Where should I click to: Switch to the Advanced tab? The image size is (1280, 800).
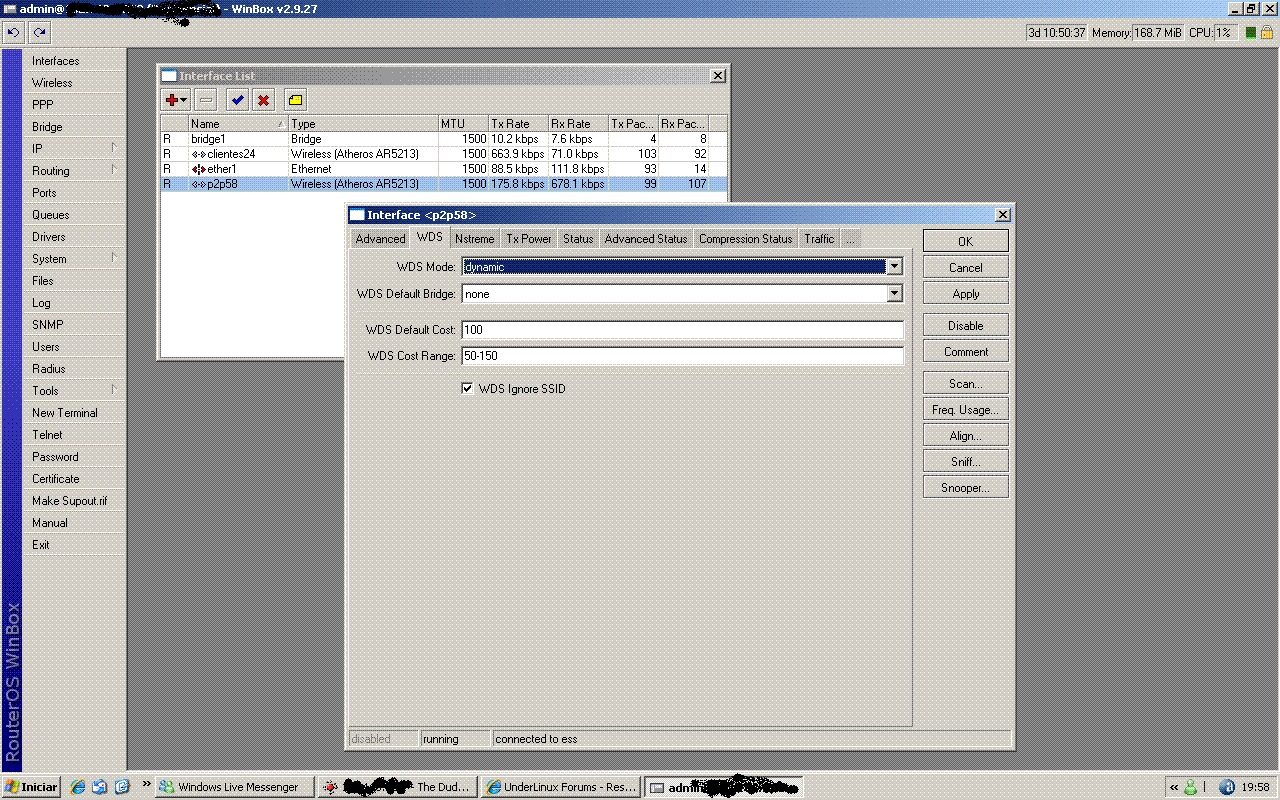click(380, 239)
